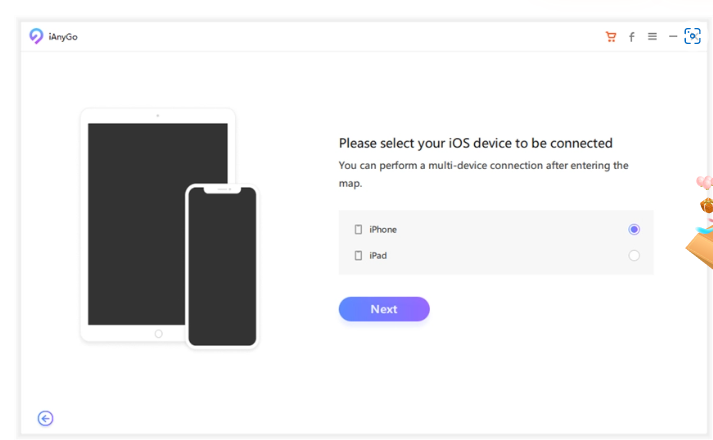Minimize the iAnyGo window
The width and height of the screenshot is (713, 440).
pos(672,37)
